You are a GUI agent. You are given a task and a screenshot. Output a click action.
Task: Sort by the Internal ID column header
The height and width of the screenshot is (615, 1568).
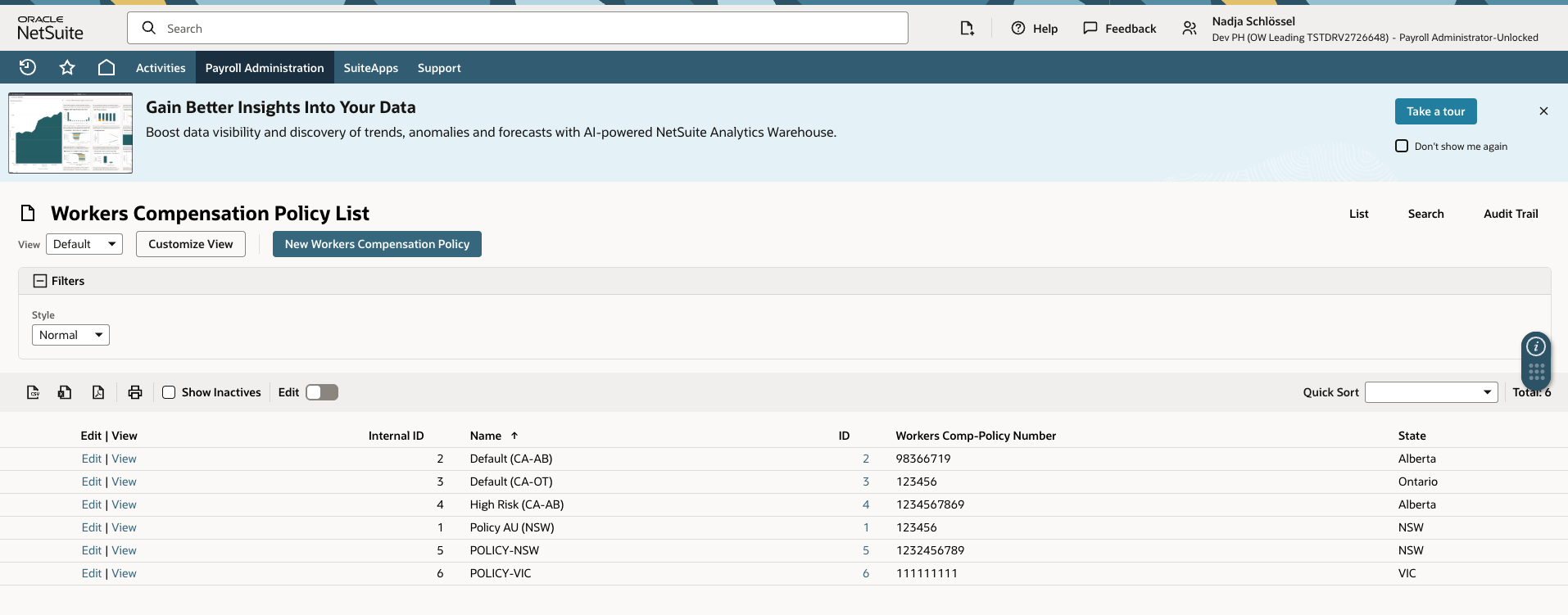coord(396,436)
